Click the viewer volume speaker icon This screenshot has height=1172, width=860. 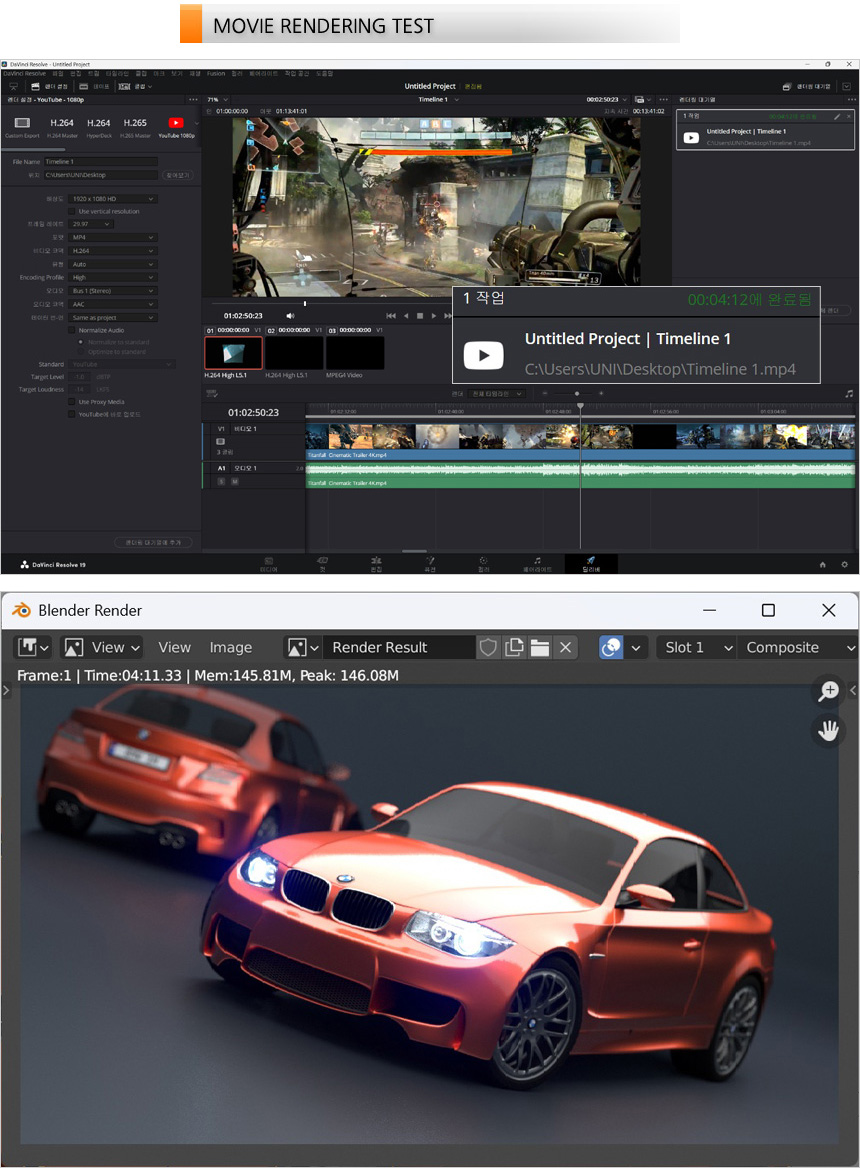click(x=290, y=315)
